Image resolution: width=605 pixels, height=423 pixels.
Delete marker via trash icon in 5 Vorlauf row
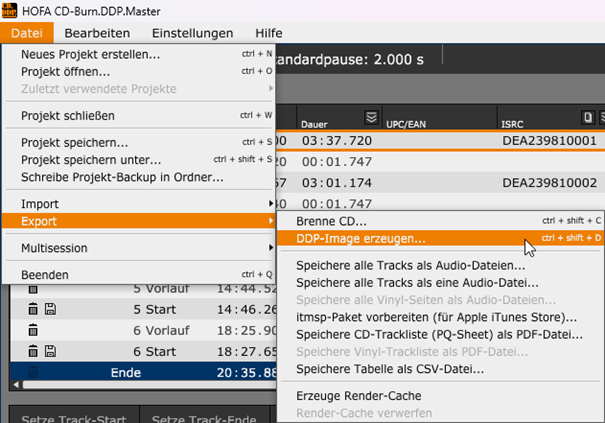[33, 289]
